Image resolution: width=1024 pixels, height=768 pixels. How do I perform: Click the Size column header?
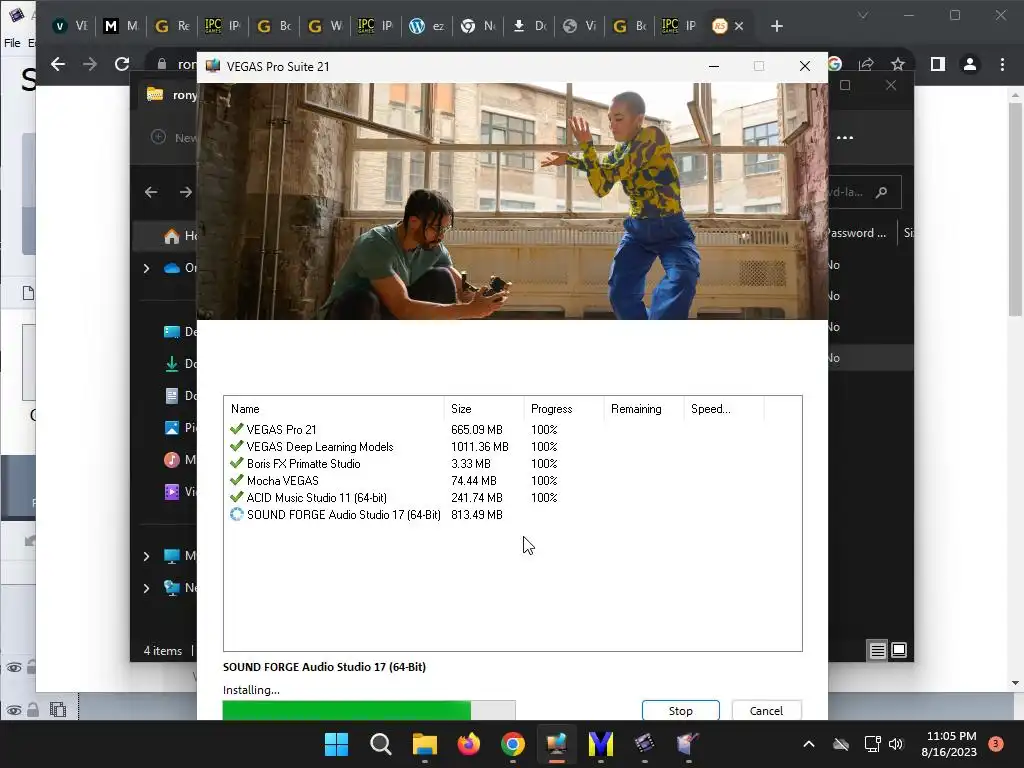click(484, 409)
